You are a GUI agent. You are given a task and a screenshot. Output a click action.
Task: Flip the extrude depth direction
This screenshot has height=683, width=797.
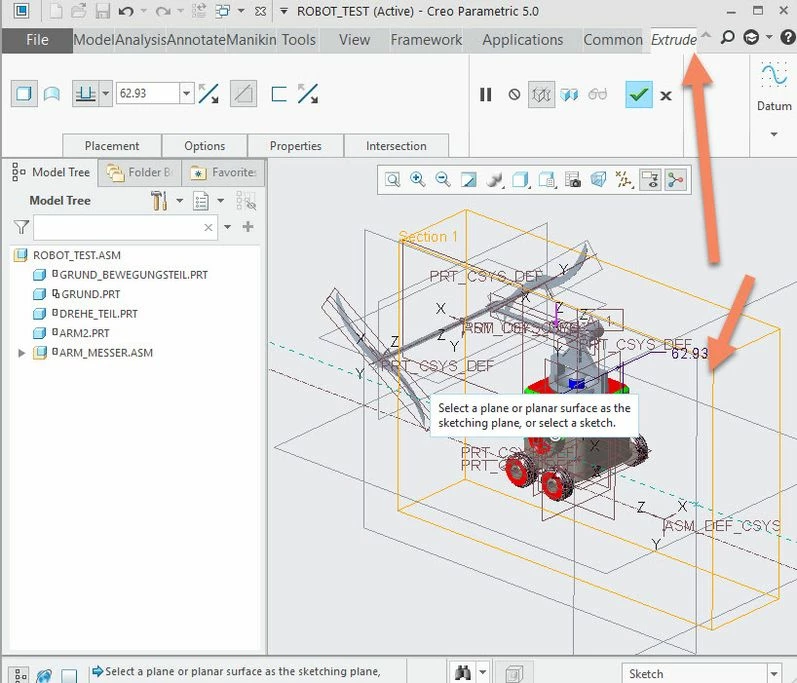(209, 94)
